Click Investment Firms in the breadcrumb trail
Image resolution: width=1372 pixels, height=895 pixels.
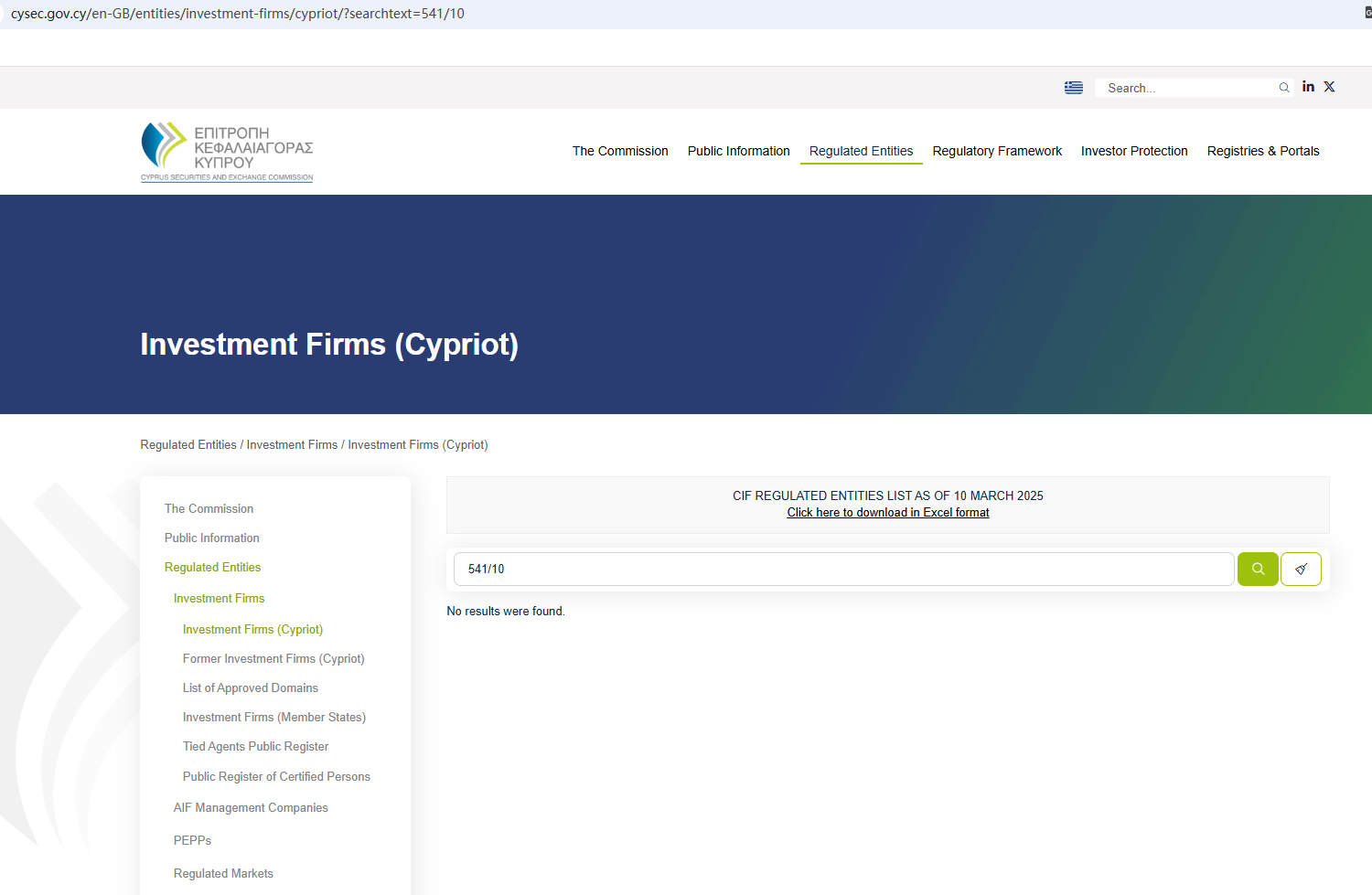pyautogui.click(x=292, y=445)
